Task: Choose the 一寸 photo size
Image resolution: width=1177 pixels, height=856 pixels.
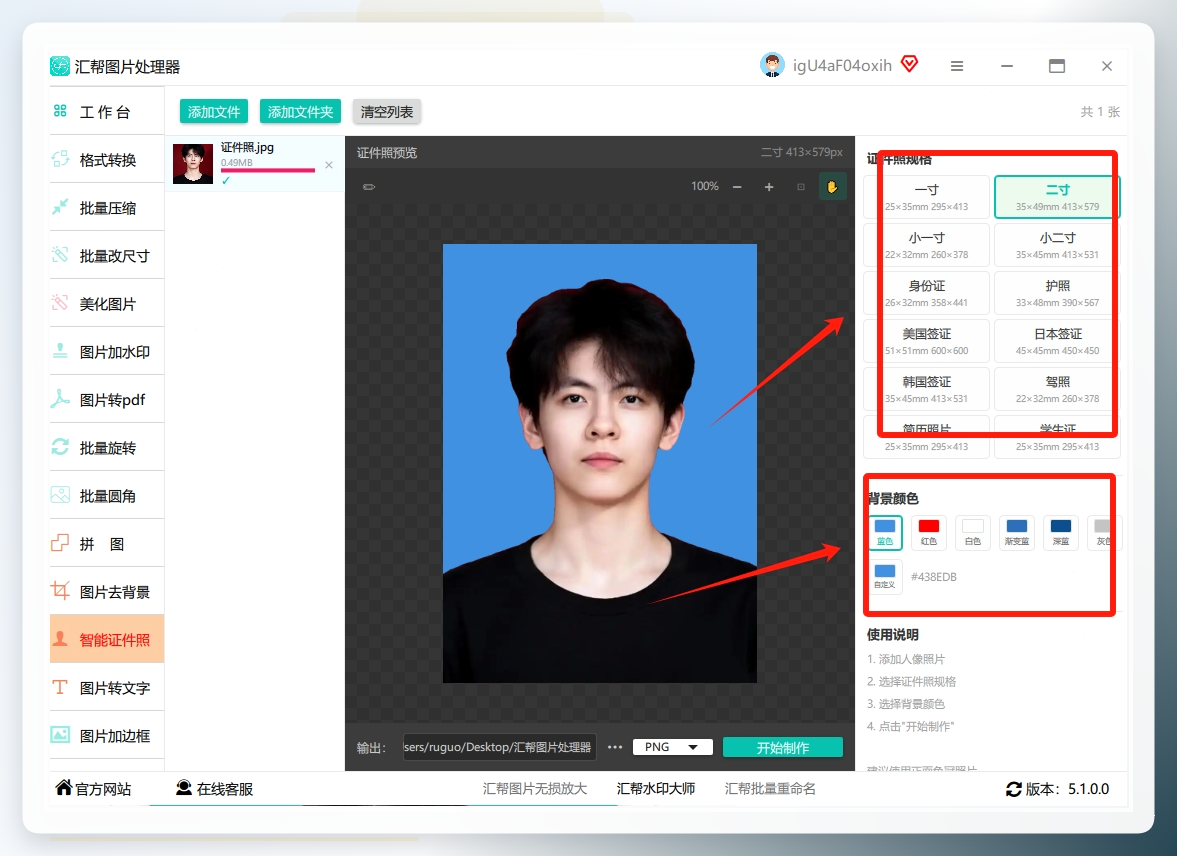Action: tap(926, 197)
